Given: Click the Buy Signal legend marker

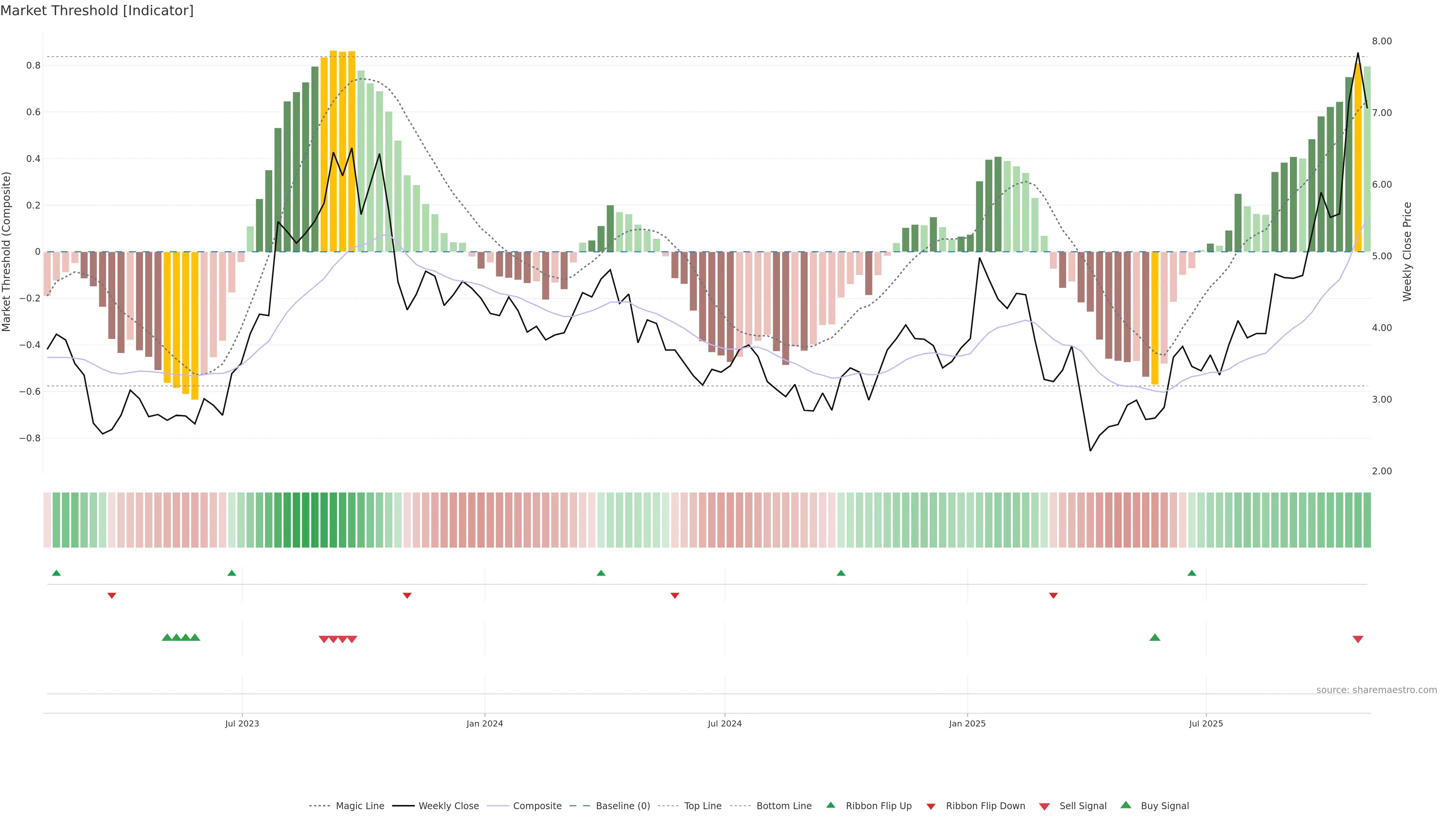Looking at the screenshot, I should 1125,805.
